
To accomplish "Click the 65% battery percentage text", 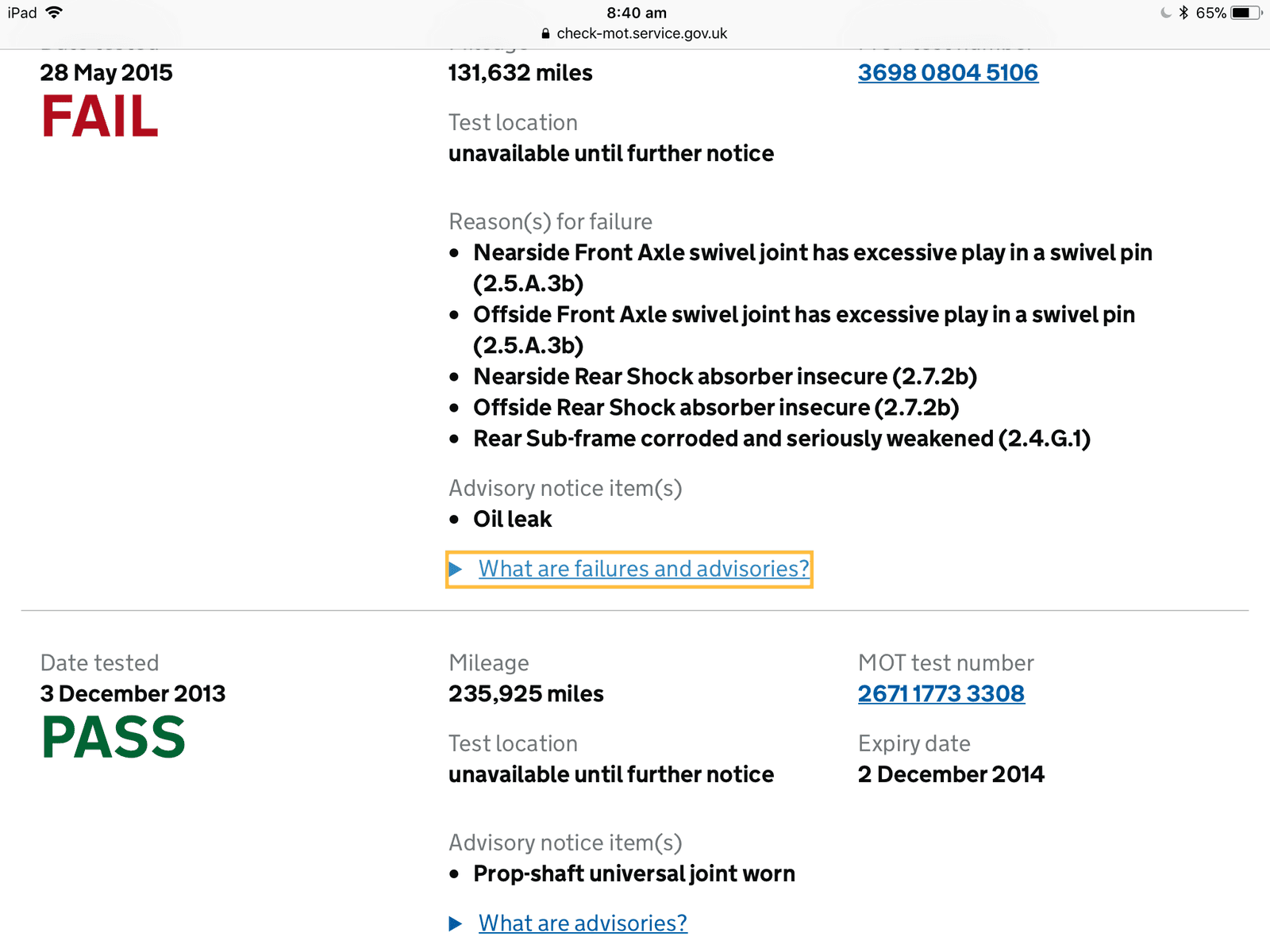I will click(x=1211, y=13).
